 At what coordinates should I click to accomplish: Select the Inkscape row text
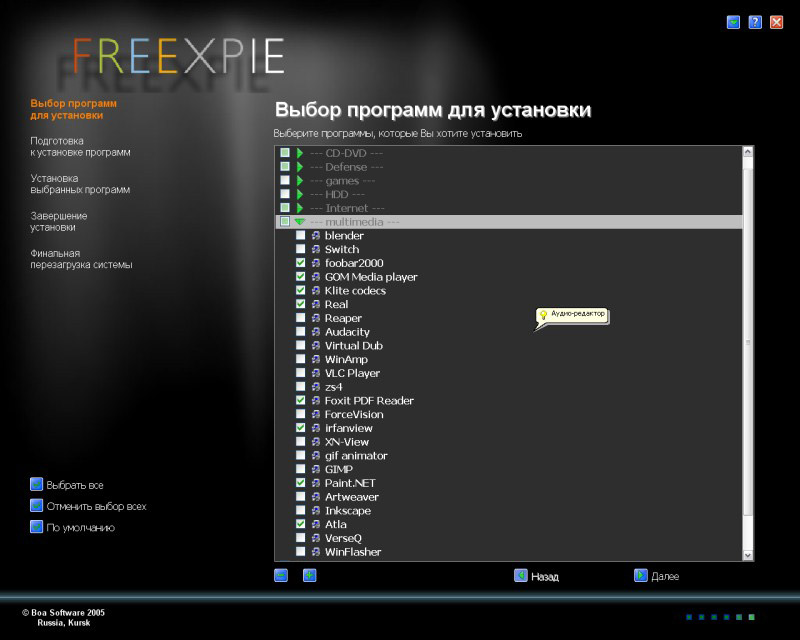pyautogui.click(x=348, y=511)
